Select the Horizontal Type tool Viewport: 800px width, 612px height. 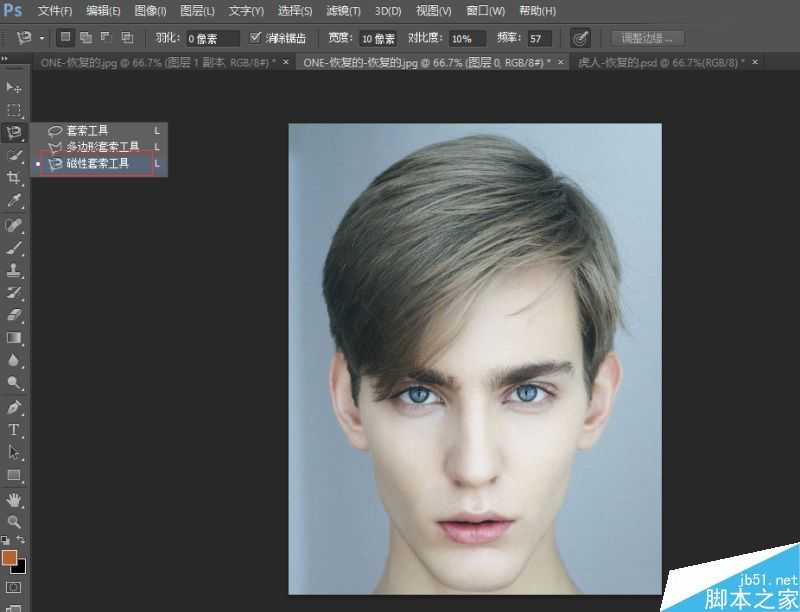point(14,430)
